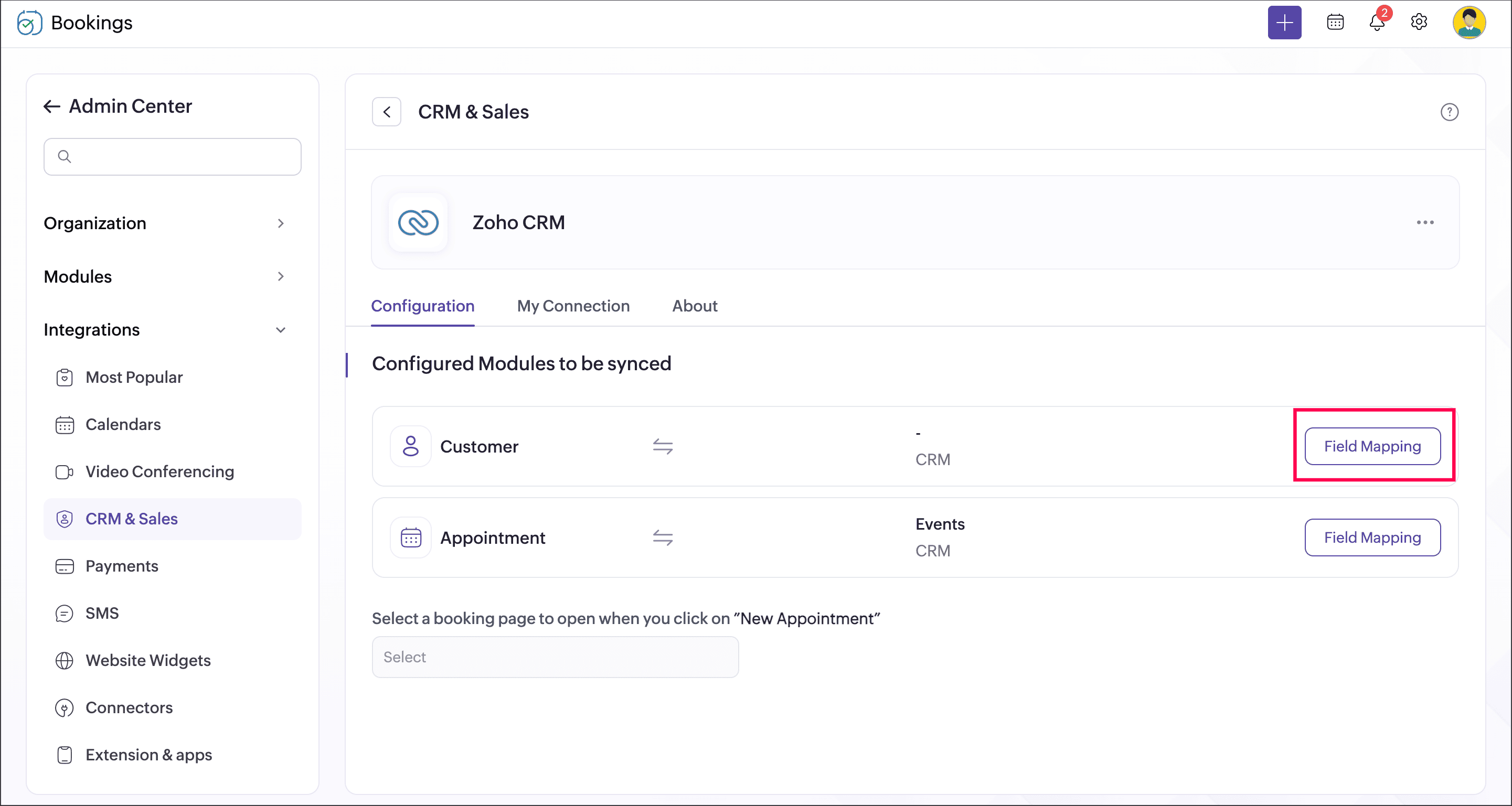
Task: Click Field Mapping for Customer module
Action: (x=1372, y=446)
